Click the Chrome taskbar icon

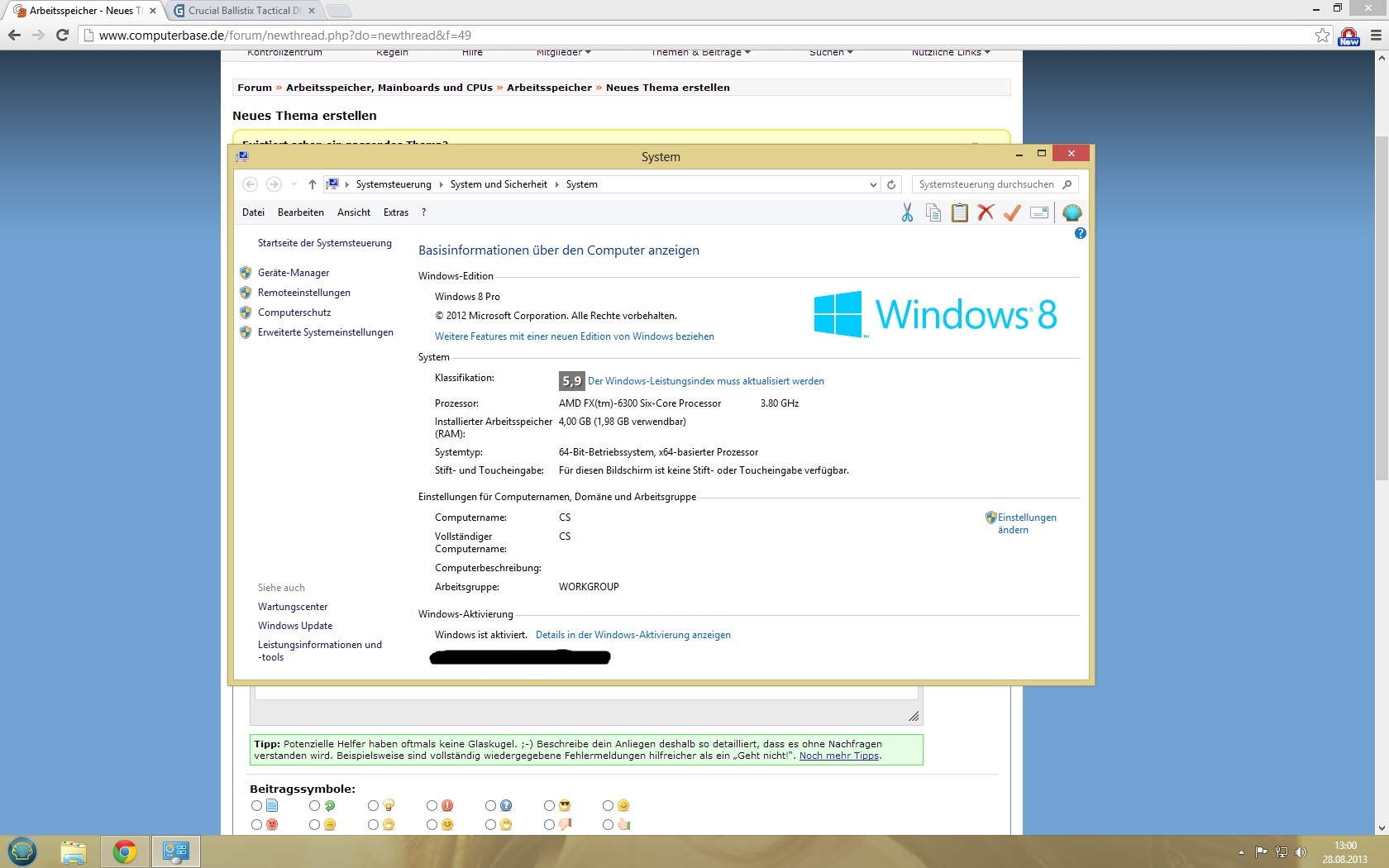(x=125, y=851)
